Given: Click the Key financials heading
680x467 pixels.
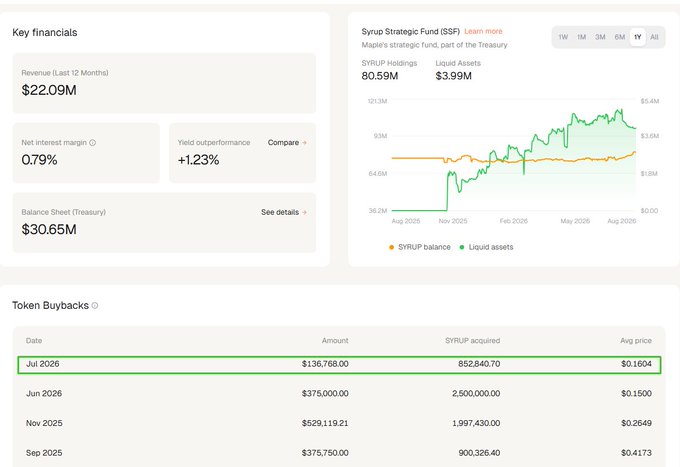Looking at the screenshot, I should [45, 33].
